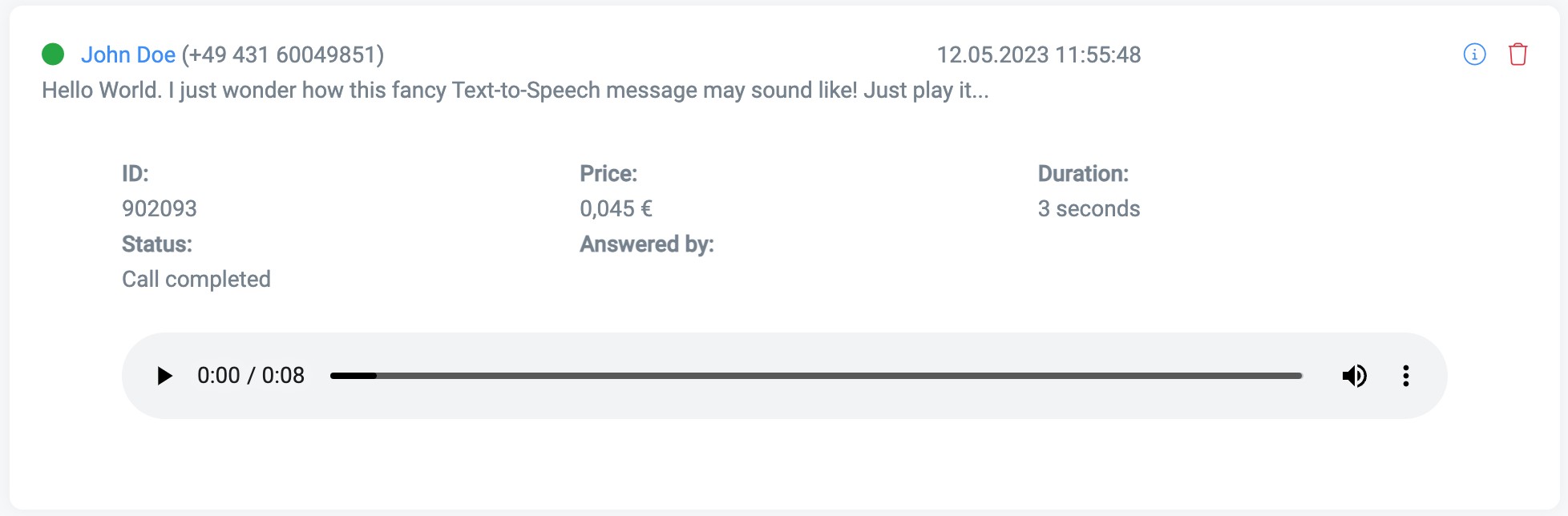The width and height of the screenshot is (1568, 516).
Task: Click the audio progress bar
Action: tap(815, 376)
